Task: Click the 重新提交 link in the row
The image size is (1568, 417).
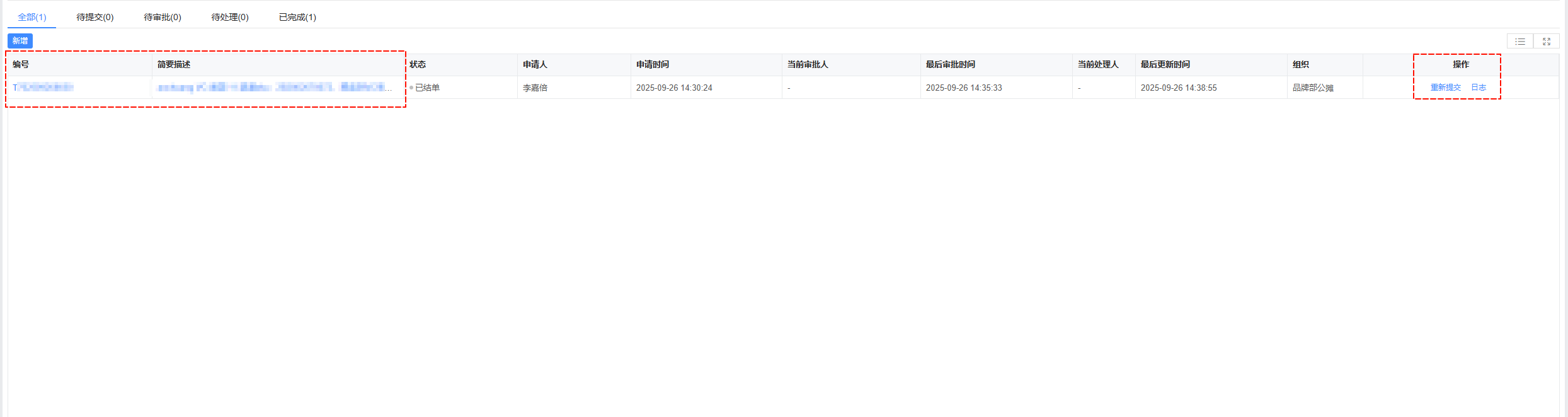Action: tap(1445, 88)
